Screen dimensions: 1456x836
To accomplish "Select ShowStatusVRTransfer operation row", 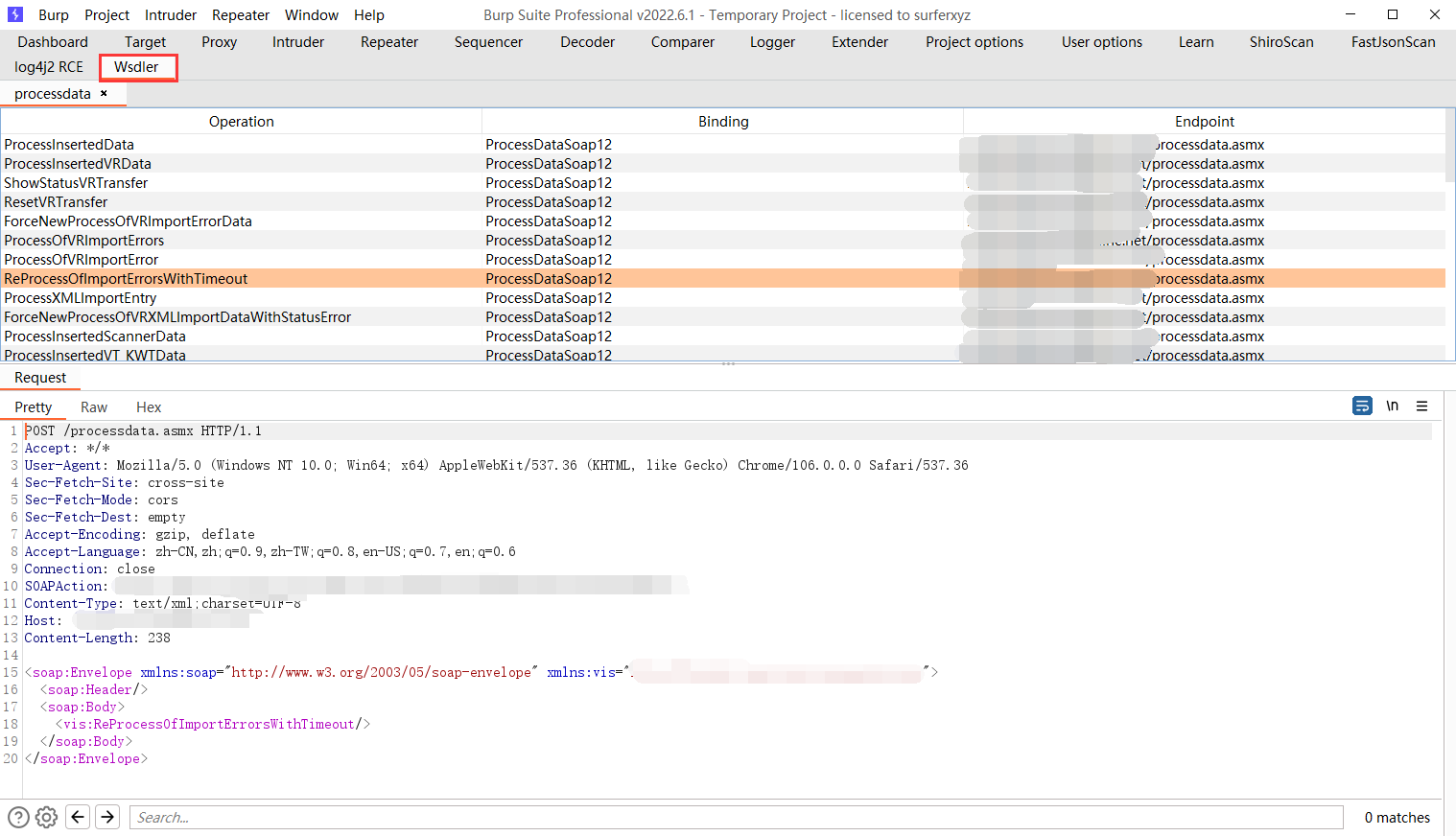I will tap(723, 182).
